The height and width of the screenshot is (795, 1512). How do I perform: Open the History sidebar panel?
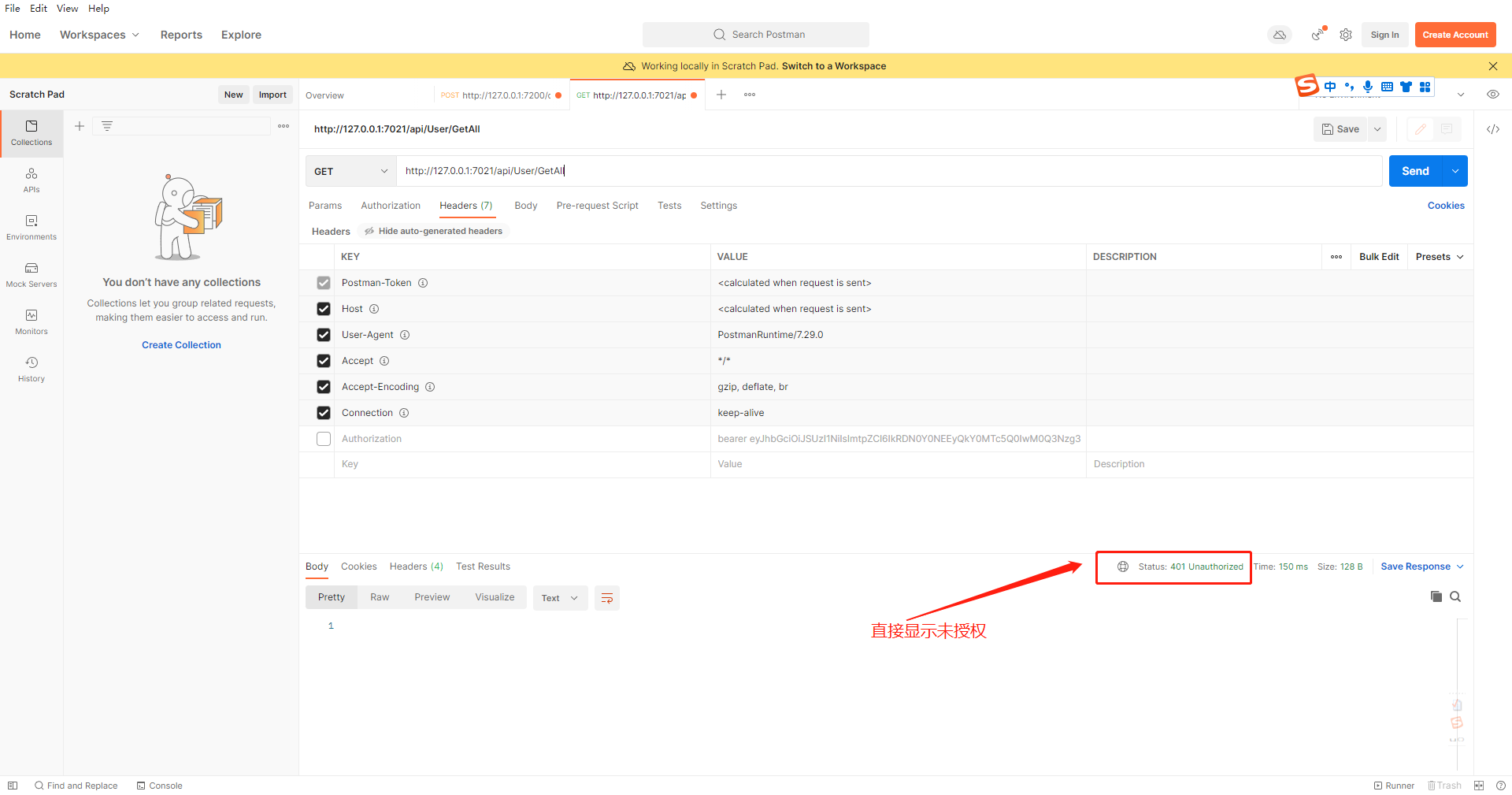point(31,370)
